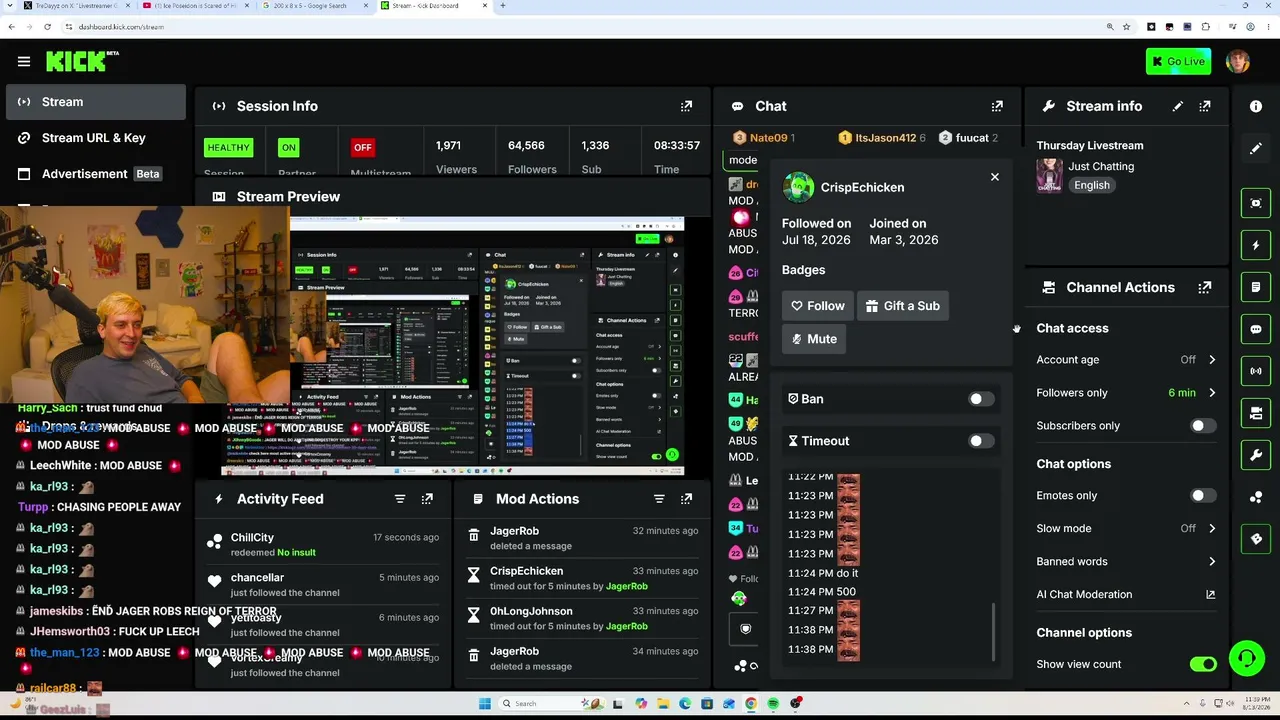Click the lightning bolt icon in right rail
The height and width of the screenshot is (720, 1280).
click(x=1256, y=245)
